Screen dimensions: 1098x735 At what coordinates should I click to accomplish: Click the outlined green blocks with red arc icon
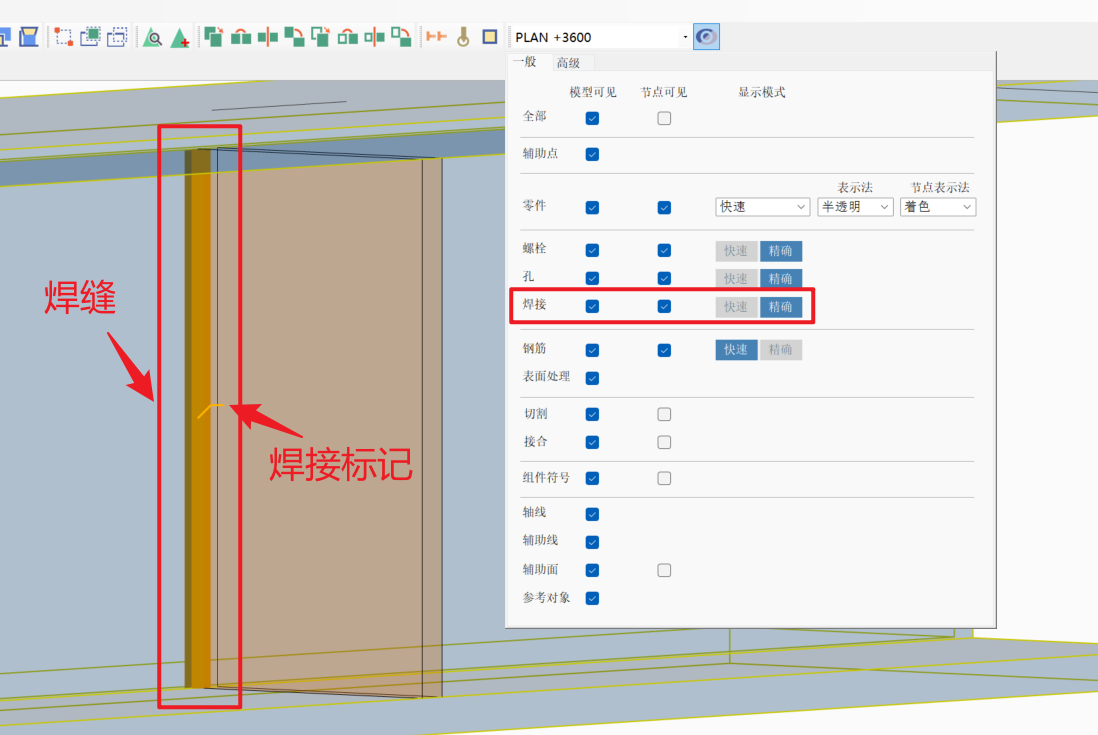348,36
